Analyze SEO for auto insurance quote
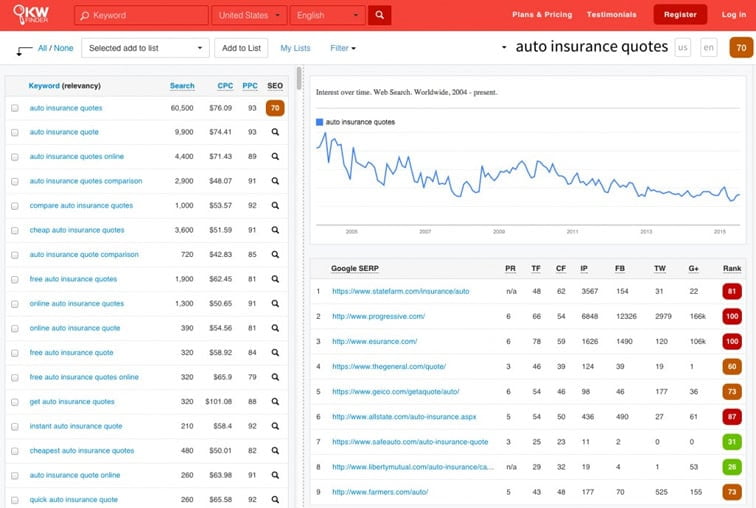756x508 pixels. point(275,132)
